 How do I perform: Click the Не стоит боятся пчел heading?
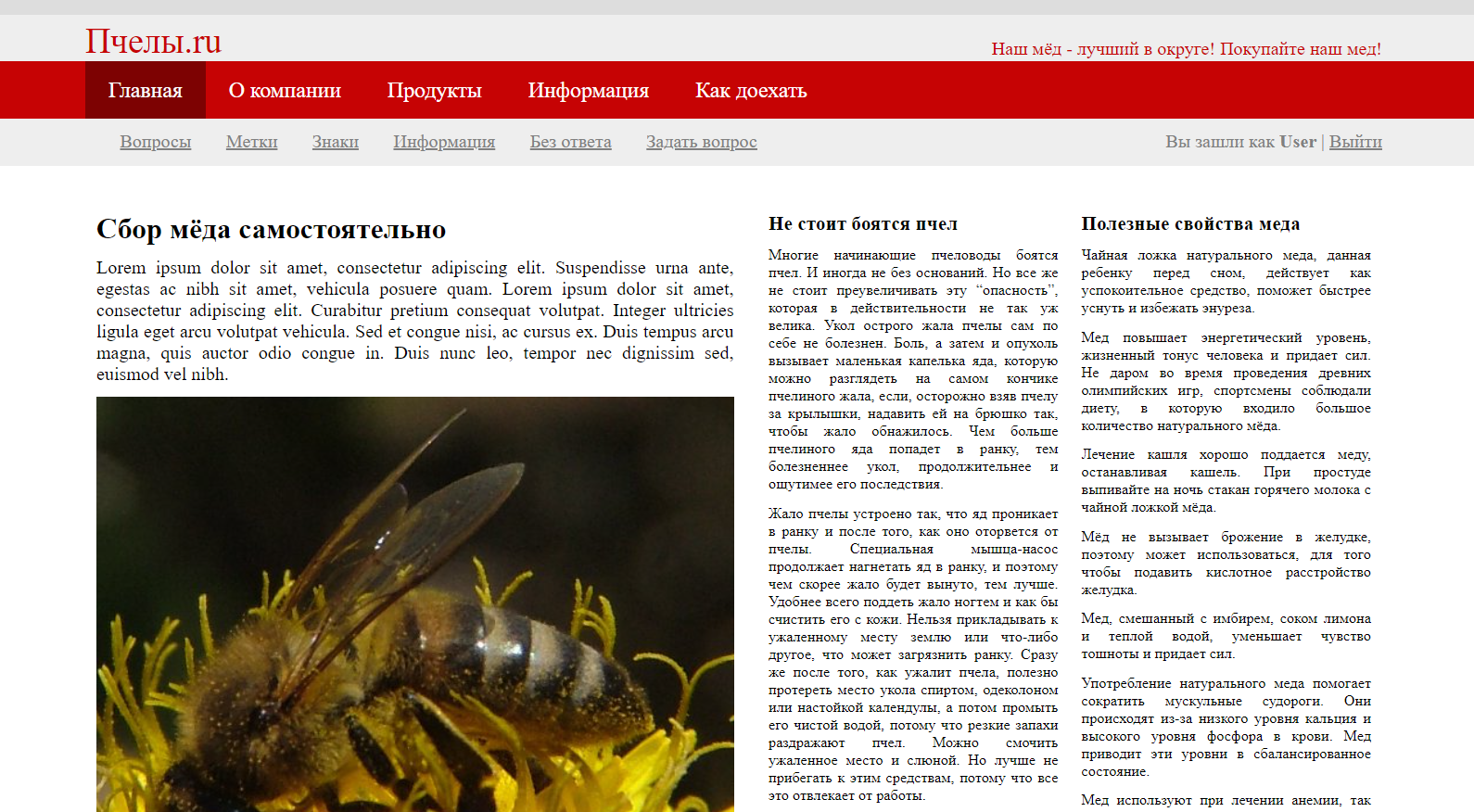pyautogui.click(x=862, y=223)
